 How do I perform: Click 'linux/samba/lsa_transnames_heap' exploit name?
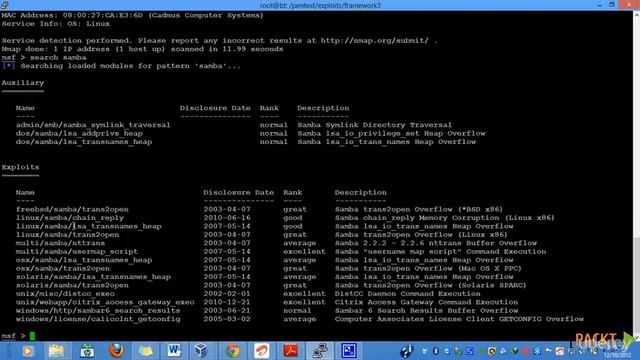click(x=89, y=226)
